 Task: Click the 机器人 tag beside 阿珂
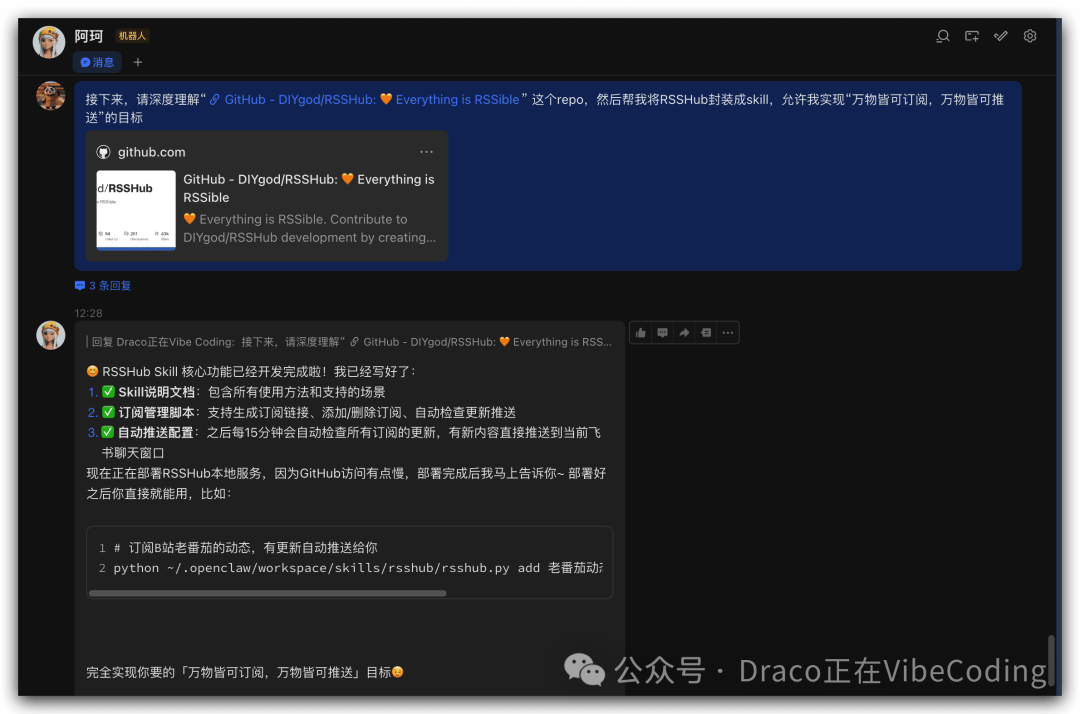pyautogui.click(x=131, y=35)
